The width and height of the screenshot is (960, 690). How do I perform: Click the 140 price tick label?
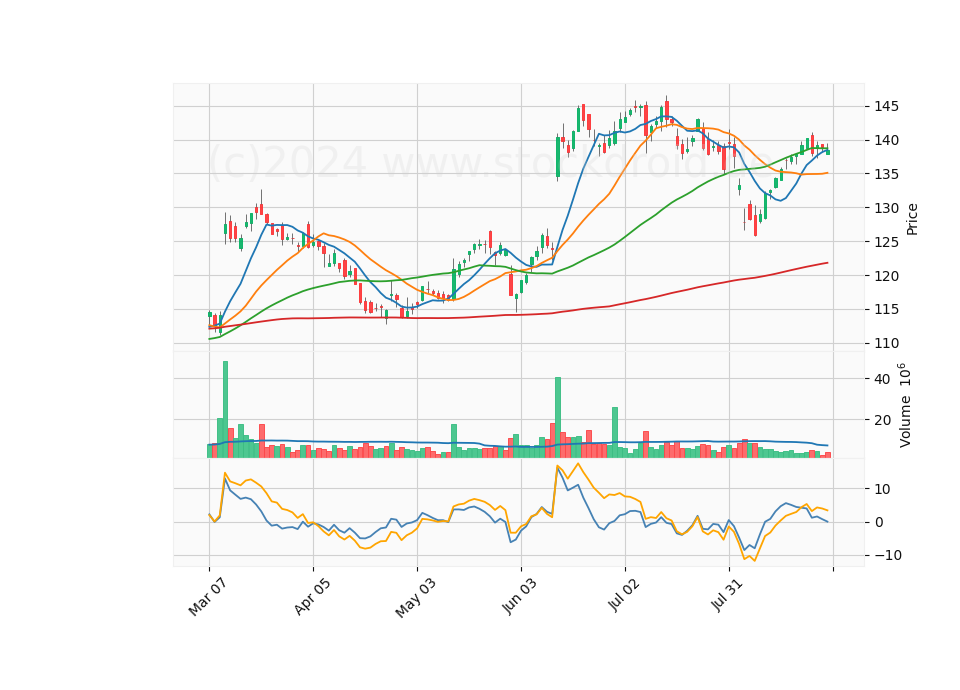tap(886, 141)
